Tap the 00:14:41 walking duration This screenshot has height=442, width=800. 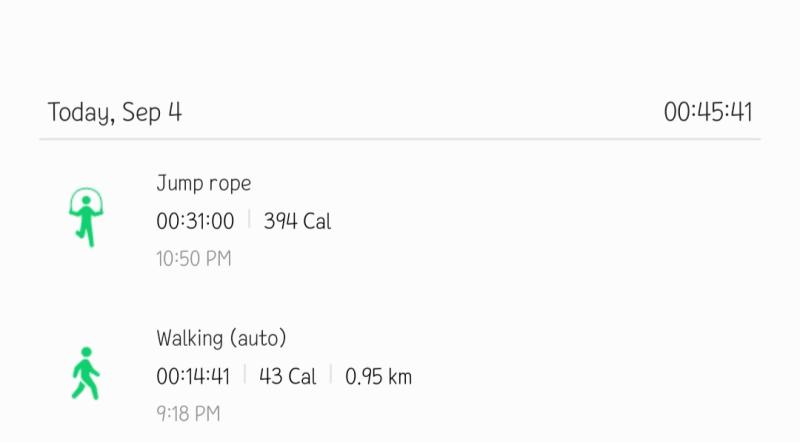point(193,377)
